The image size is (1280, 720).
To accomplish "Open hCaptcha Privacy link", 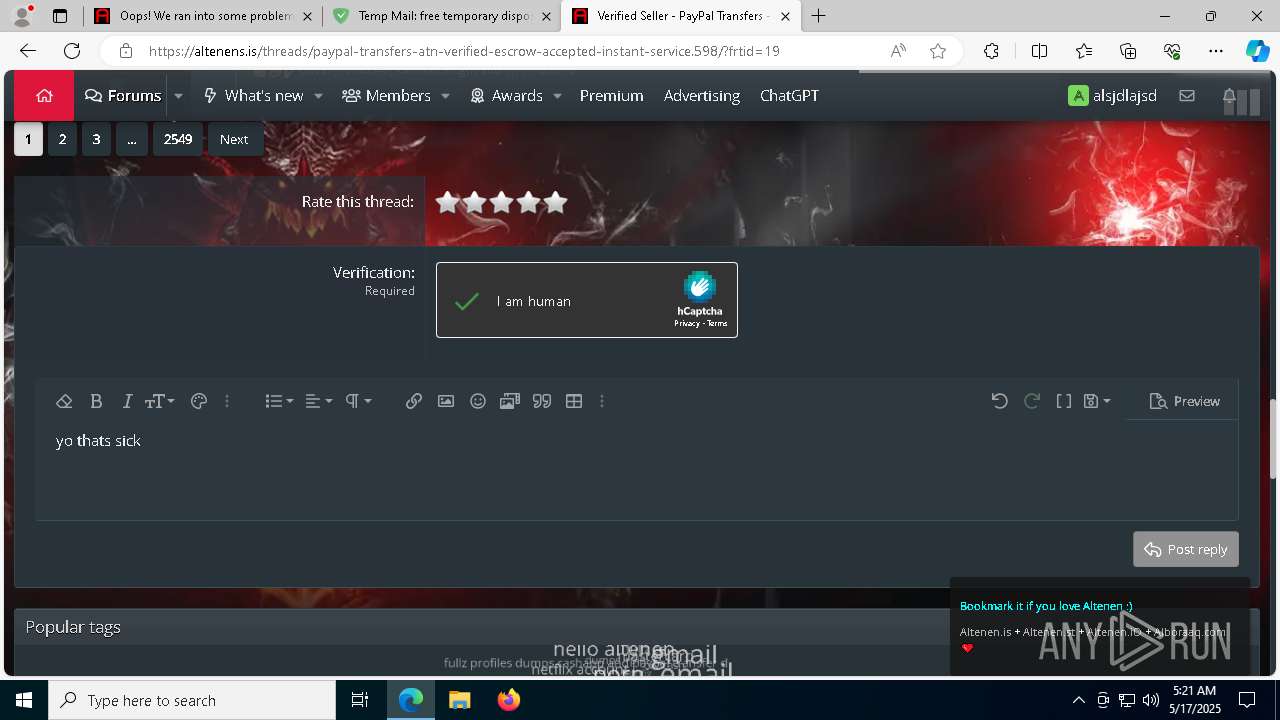I will tap(687, 324).
